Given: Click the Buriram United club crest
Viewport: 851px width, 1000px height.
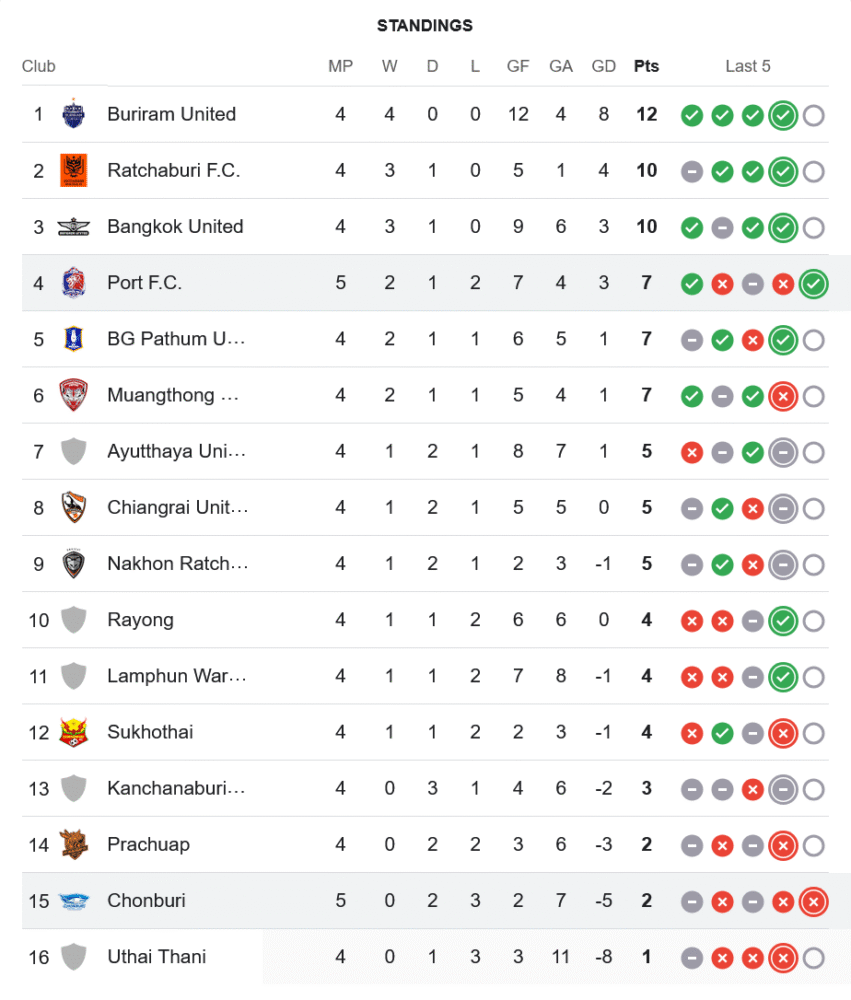Looking at the screenshot, I should [73, 114].
